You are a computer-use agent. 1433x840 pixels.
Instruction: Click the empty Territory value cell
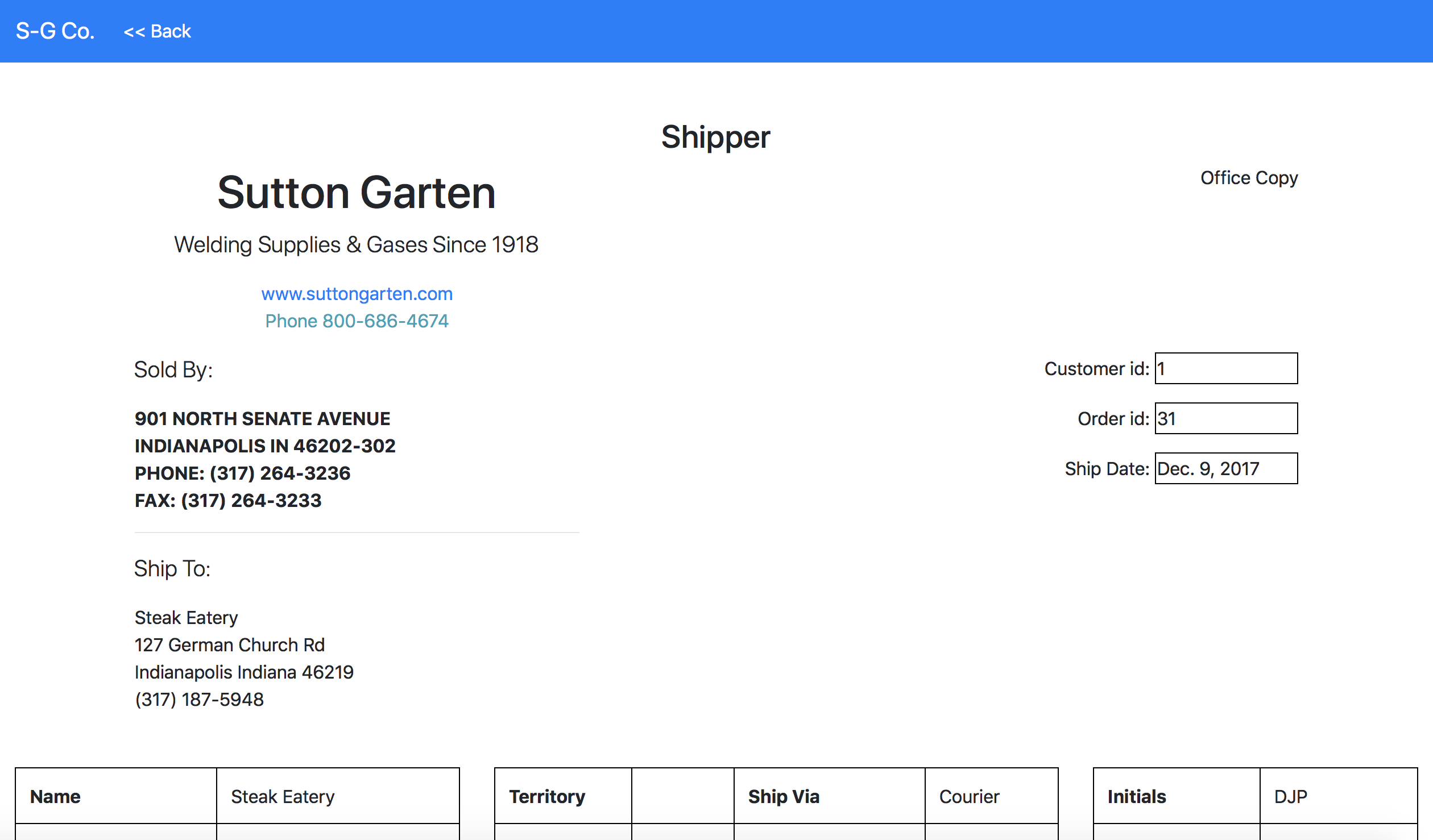tap(682, 797)
